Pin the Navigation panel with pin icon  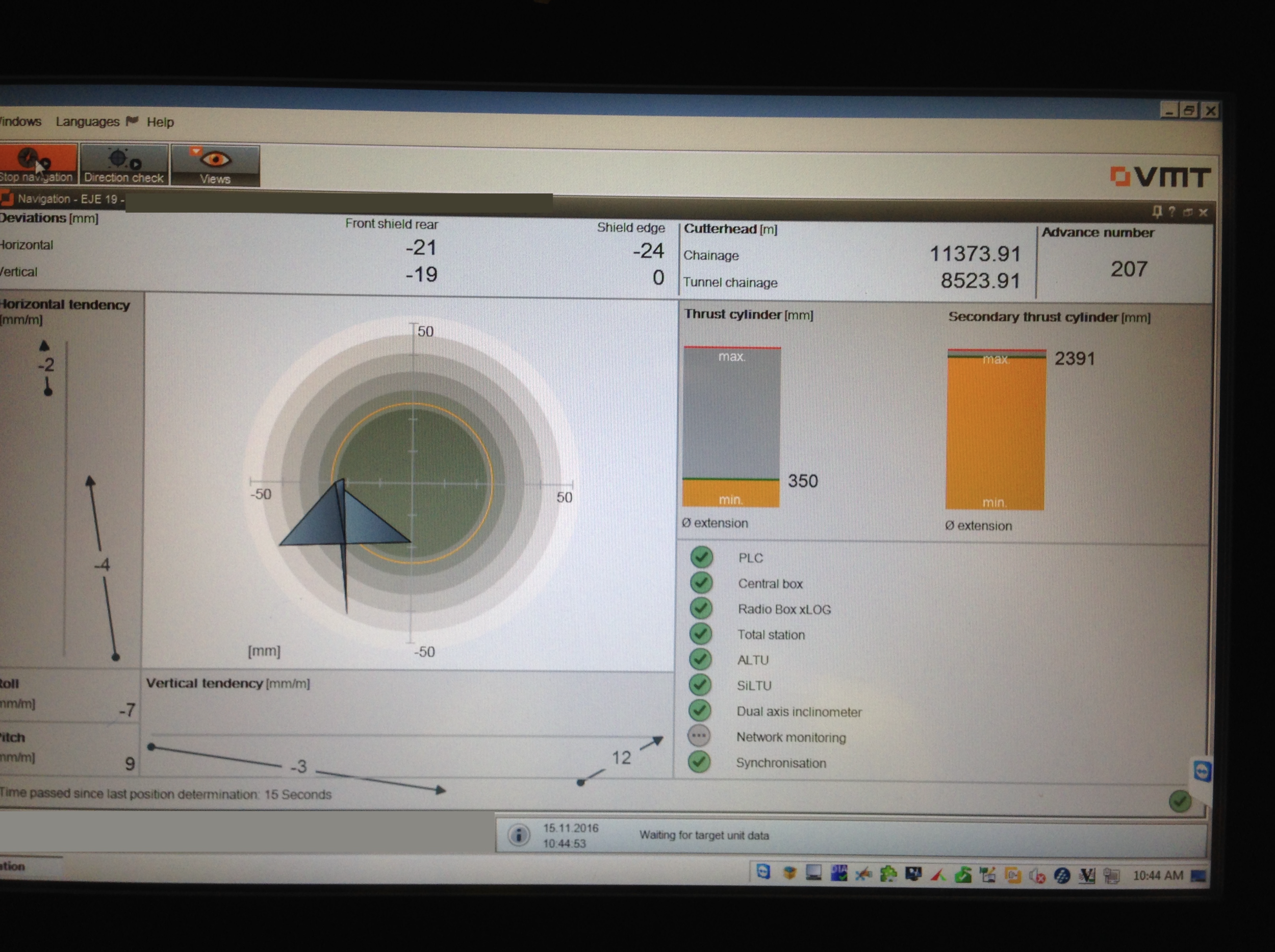point(1157,212)
